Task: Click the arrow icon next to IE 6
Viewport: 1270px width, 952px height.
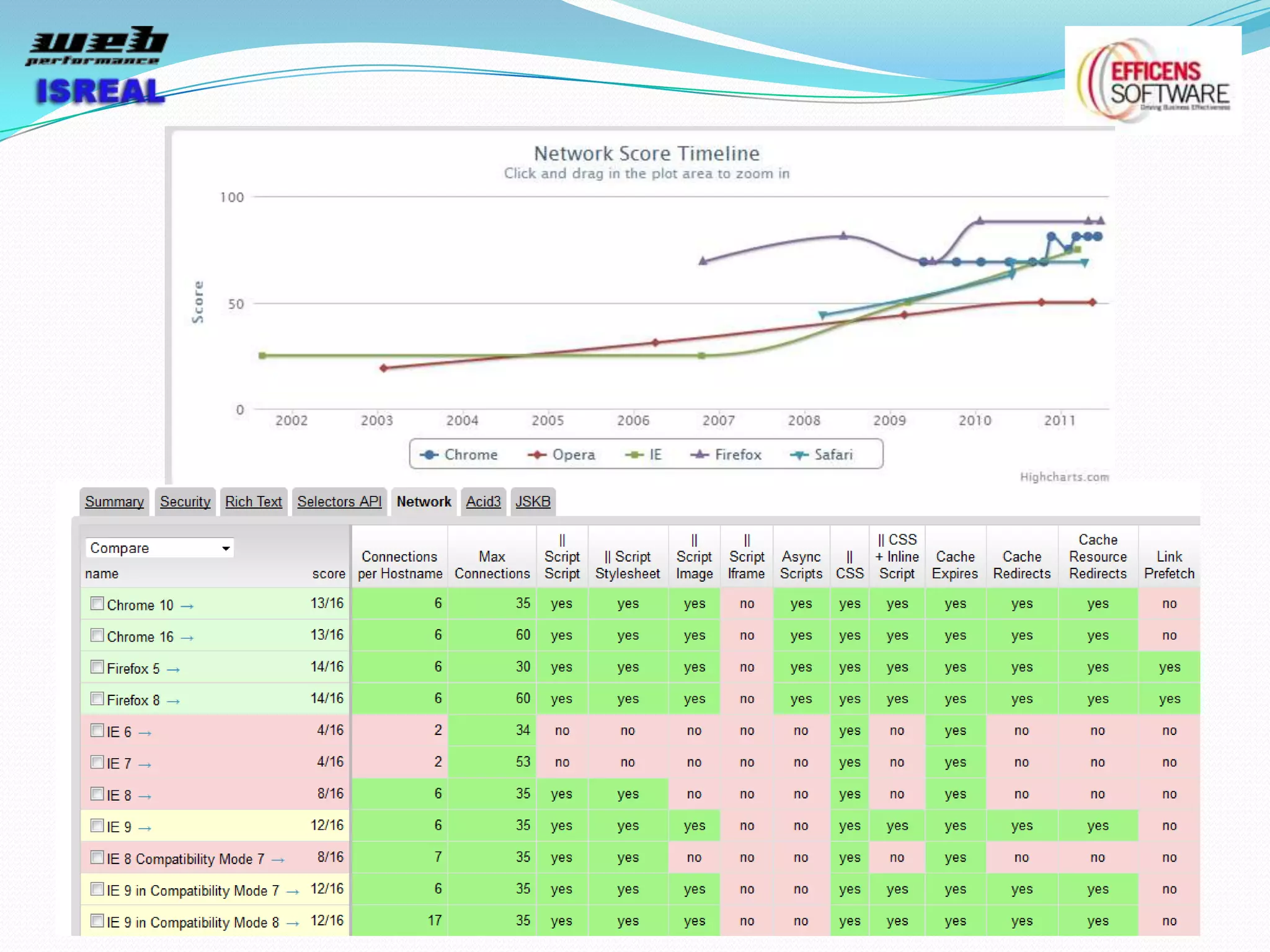Action: 144,733
